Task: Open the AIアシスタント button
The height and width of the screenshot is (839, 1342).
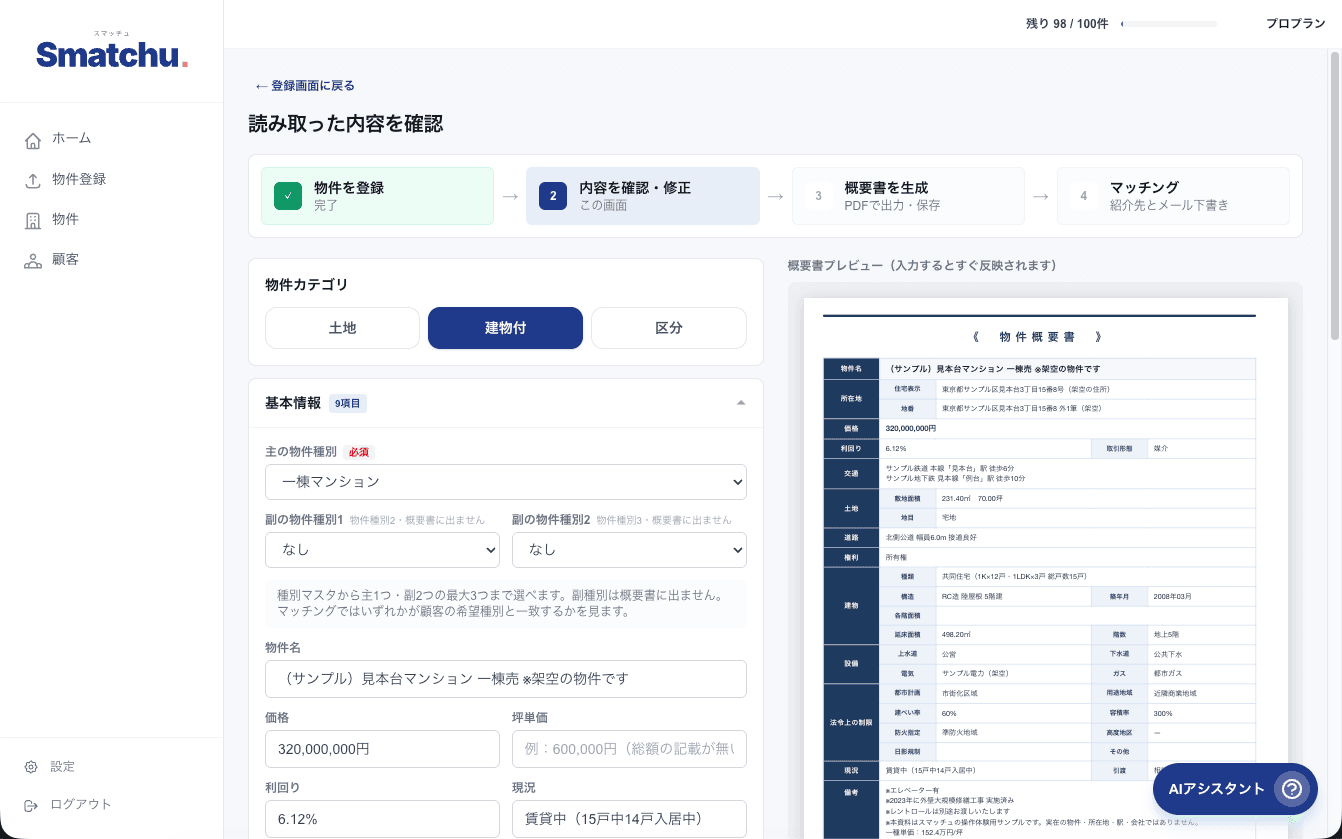Action: (1235, 789)
